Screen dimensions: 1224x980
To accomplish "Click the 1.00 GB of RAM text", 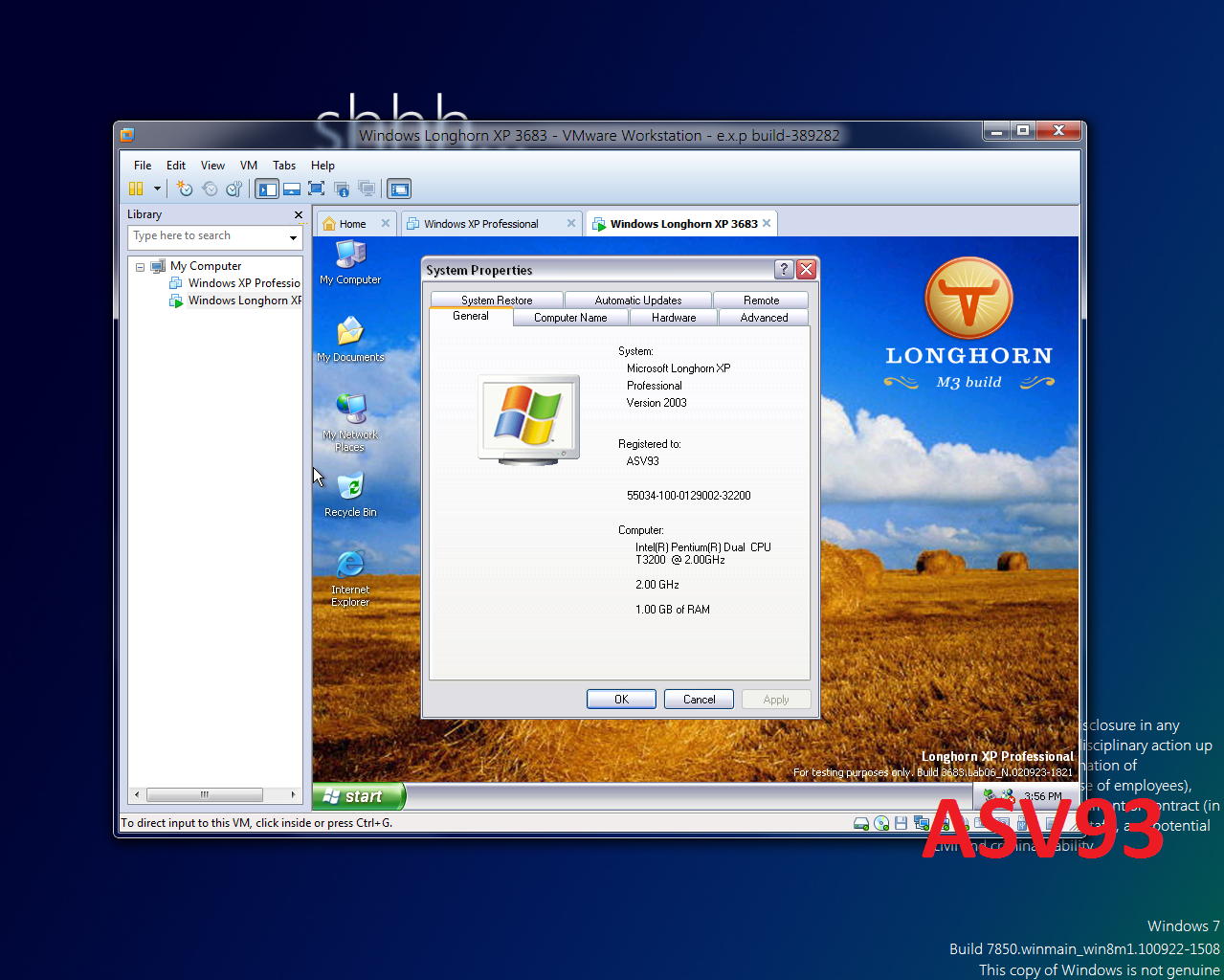I will pyautogui.click(x=673, y=610).
